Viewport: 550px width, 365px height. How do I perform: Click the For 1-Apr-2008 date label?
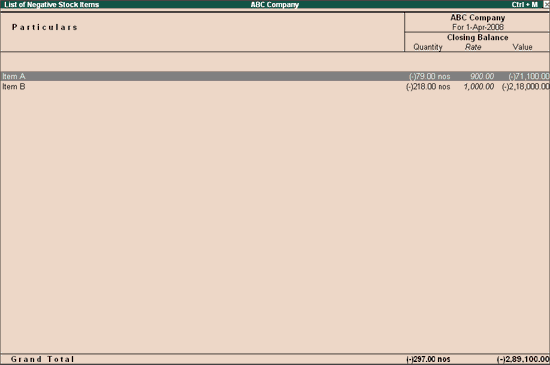point(478,27)
